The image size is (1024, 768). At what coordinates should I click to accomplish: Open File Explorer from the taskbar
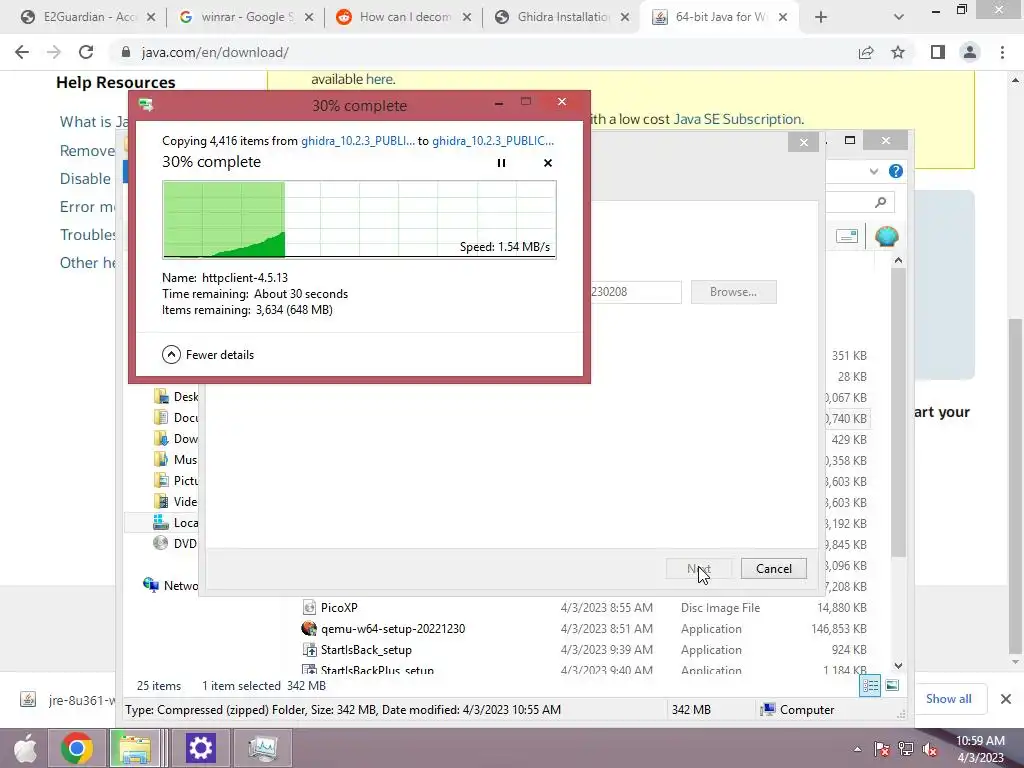coord(135,748)
